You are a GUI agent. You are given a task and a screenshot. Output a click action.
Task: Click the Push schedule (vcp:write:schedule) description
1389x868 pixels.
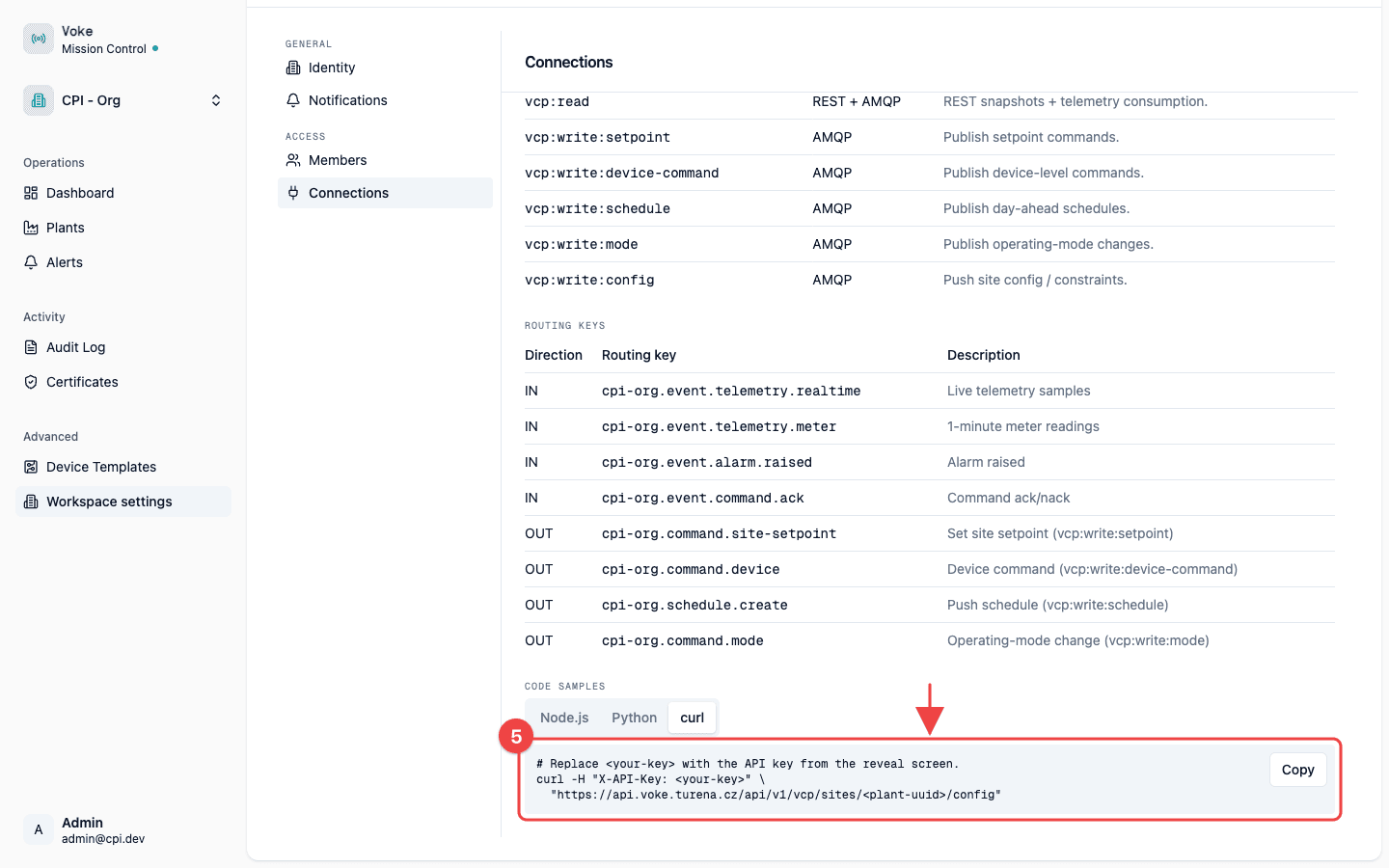(1057, 605)
